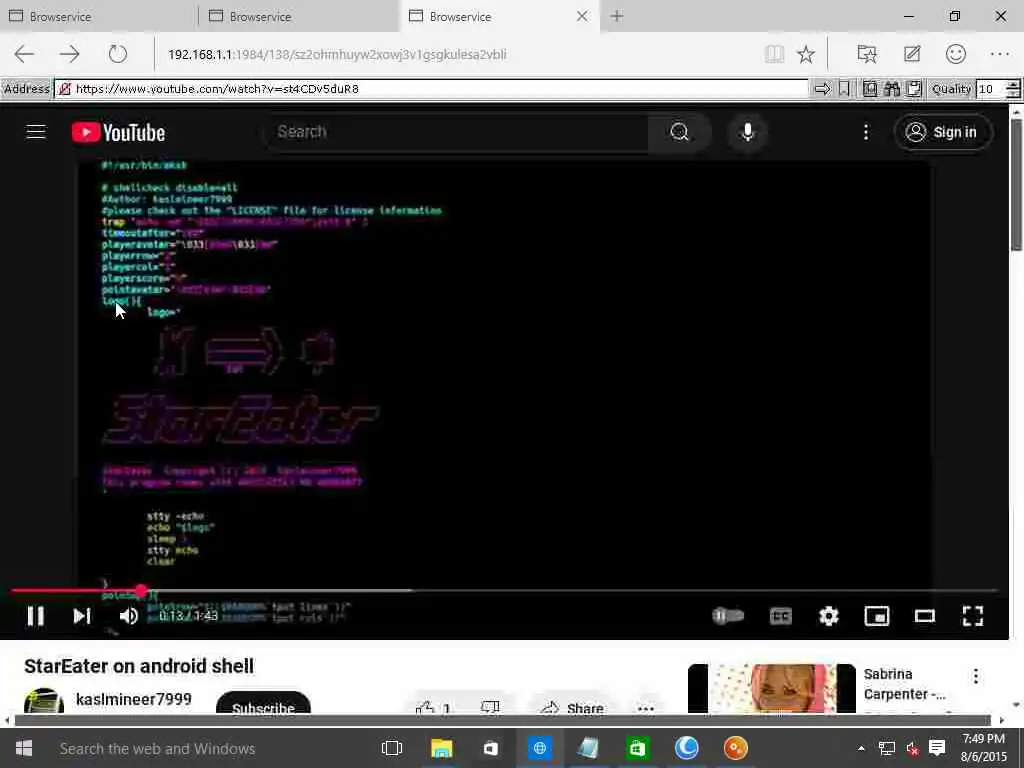The width and height of the screenshot is (1024, 768).
Task: Dislike the StarEater video
Action: (490, 708)
